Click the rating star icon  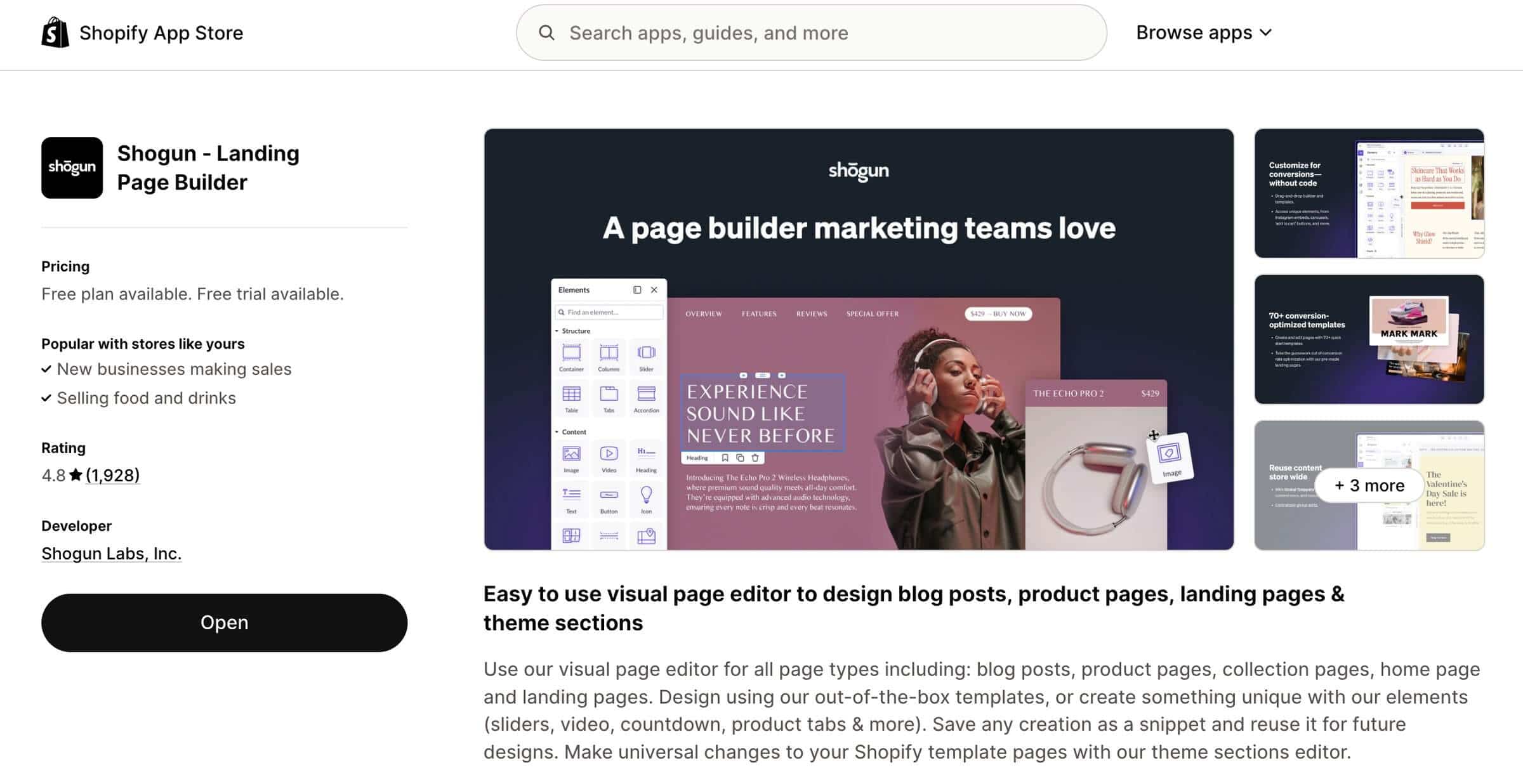76,474
